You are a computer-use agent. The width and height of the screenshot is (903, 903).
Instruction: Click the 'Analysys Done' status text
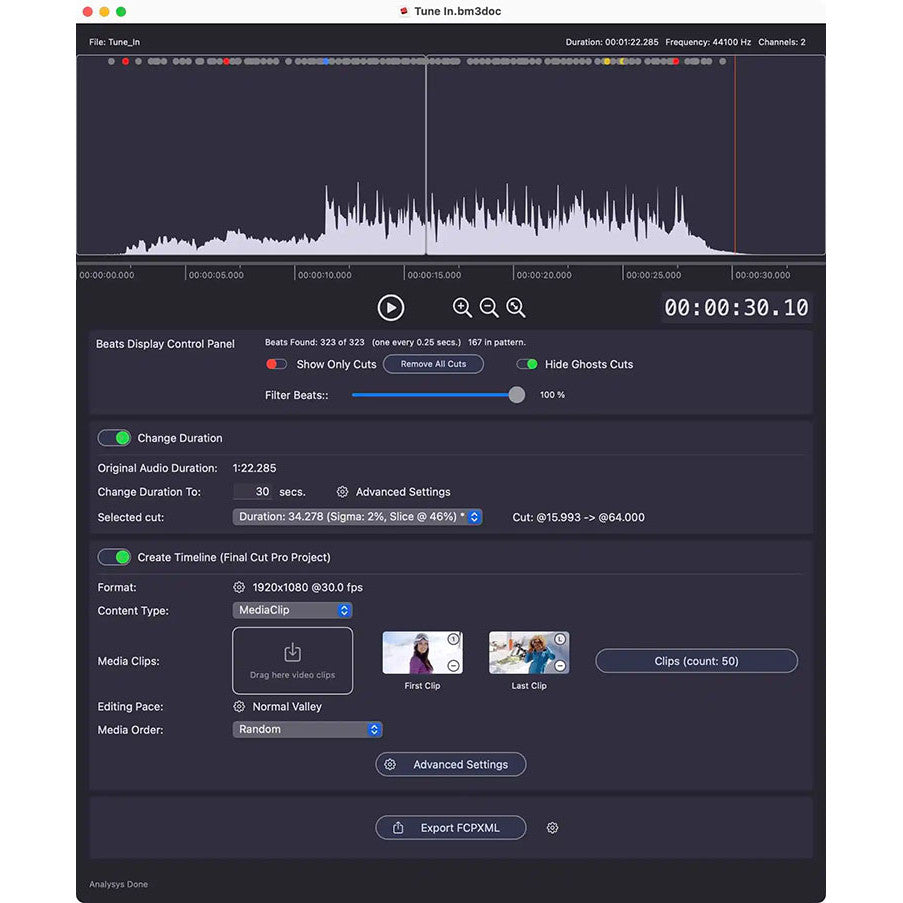(x=119, y=884)
